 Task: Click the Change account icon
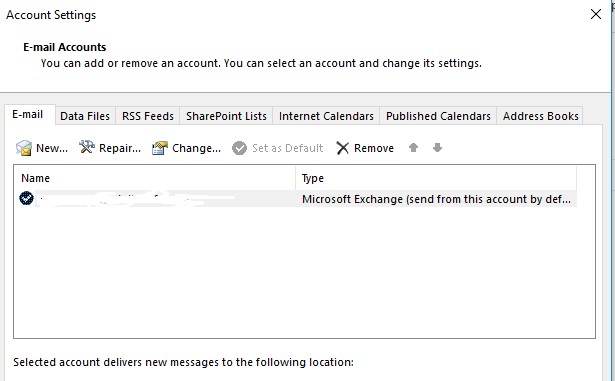[x=160, y=148]
